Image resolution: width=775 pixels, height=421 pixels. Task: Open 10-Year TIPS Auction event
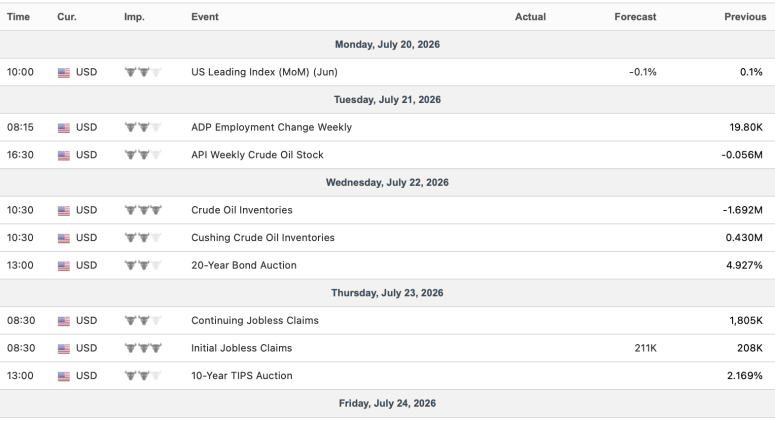tap(242, 376)
